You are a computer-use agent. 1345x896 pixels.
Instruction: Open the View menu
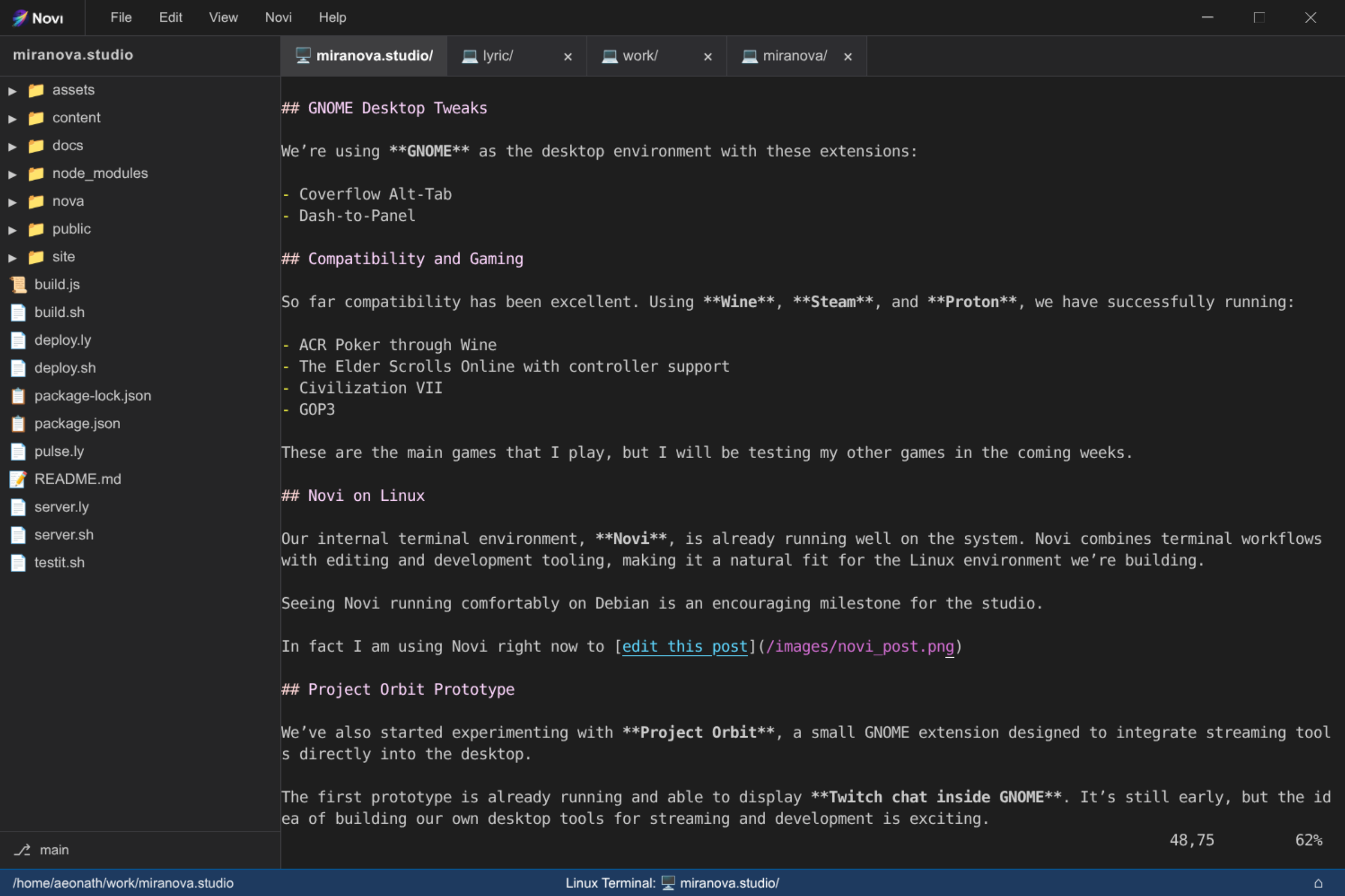(222, 17)
